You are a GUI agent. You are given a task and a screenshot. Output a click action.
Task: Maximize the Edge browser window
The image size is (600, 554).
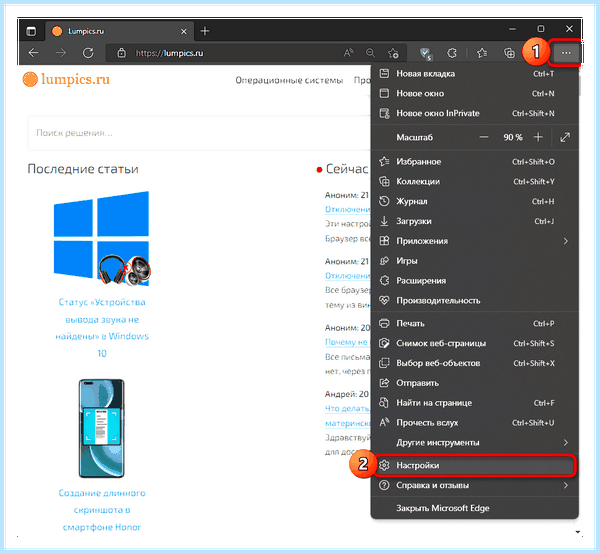(541, 29)
